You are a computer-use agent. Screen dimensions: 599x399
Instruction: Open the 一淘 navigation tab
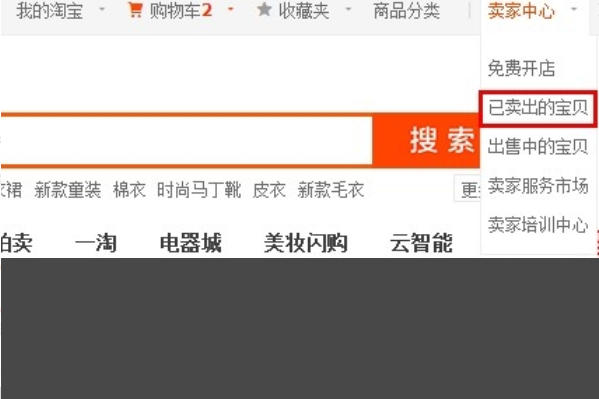click(96, 243)
